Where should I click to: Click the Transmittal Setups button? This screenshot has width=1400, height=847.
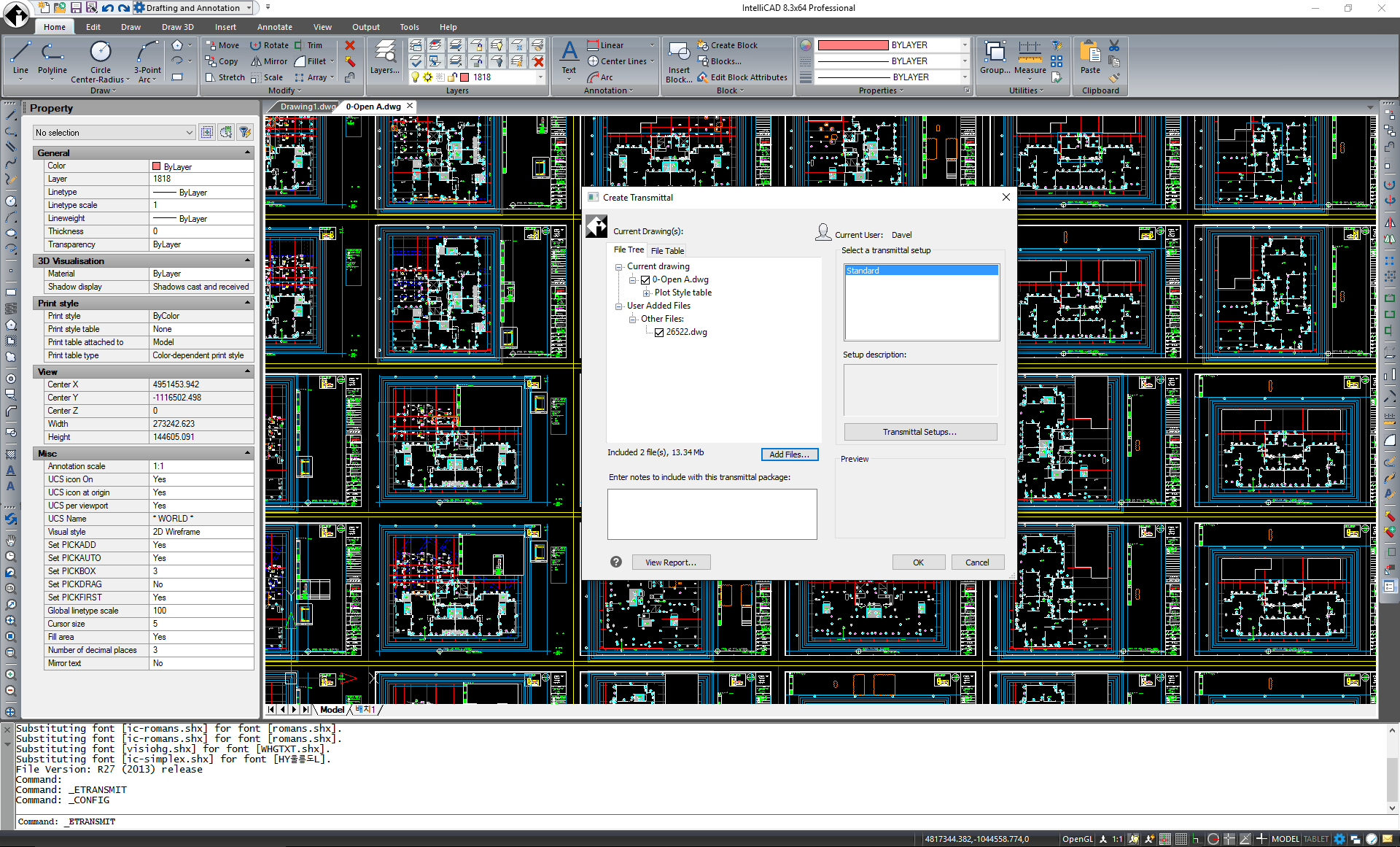click(920, 431)
